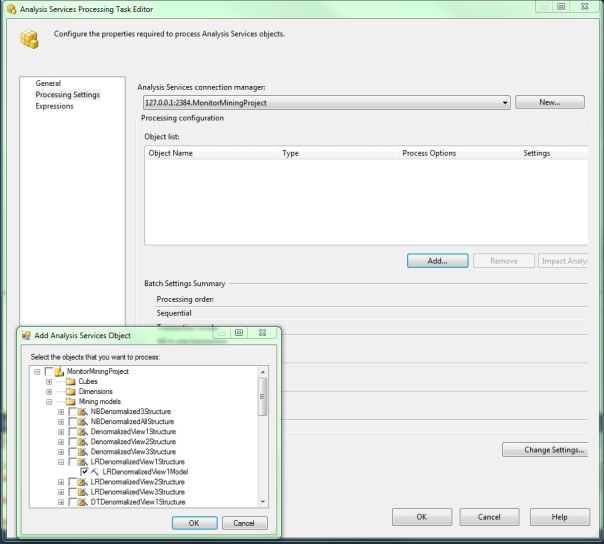This screenshot has width=604, height=544.
Task: Click the LRDenormalizedView2Structure mining structure icon
Action: coord(83,482)
